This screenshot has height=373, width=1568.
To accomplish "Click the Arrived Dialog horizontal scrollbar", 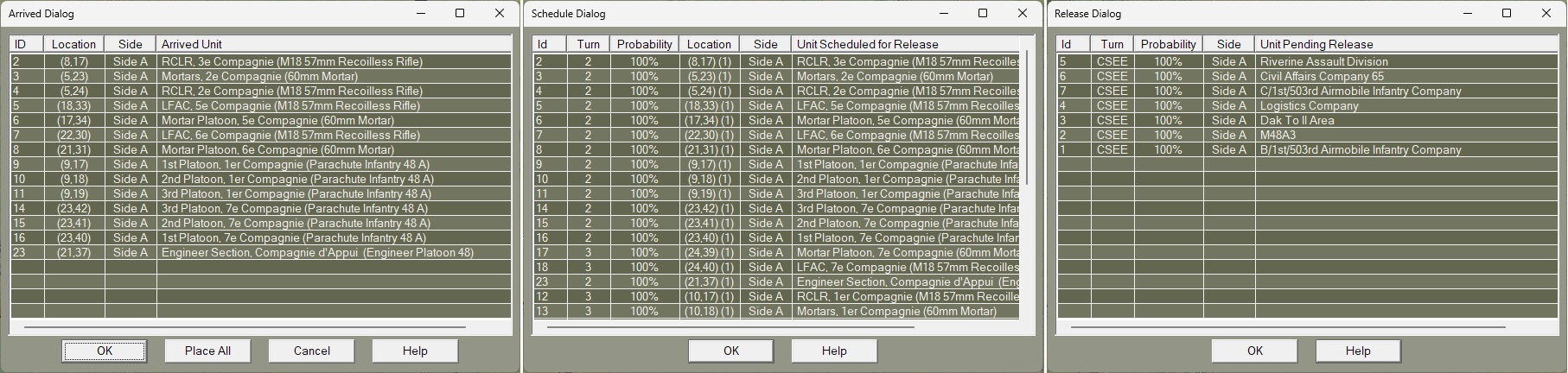I will [x=245, y=327].
